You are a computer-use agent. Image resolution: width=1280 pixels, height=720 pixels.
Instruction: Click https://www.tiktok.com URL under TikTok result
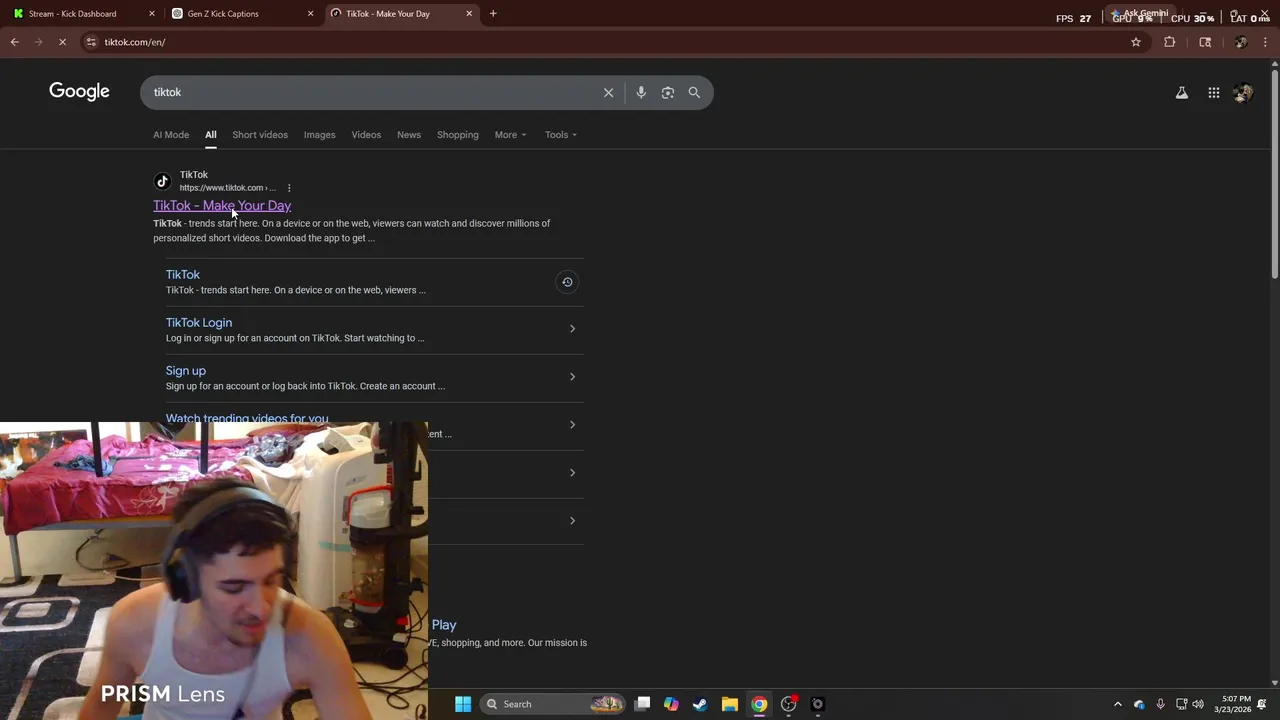(x=227, y=188)
